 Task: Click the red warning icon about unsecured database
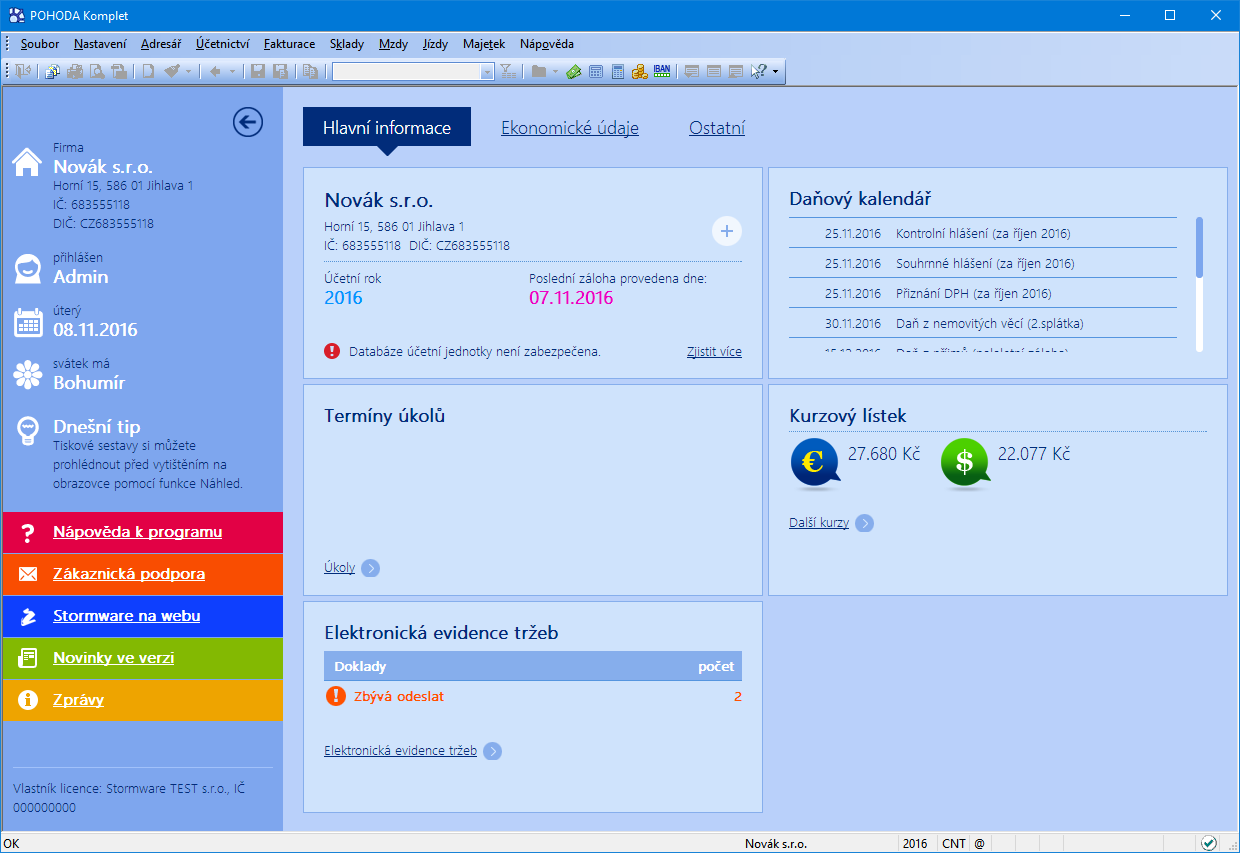point(332,351)
